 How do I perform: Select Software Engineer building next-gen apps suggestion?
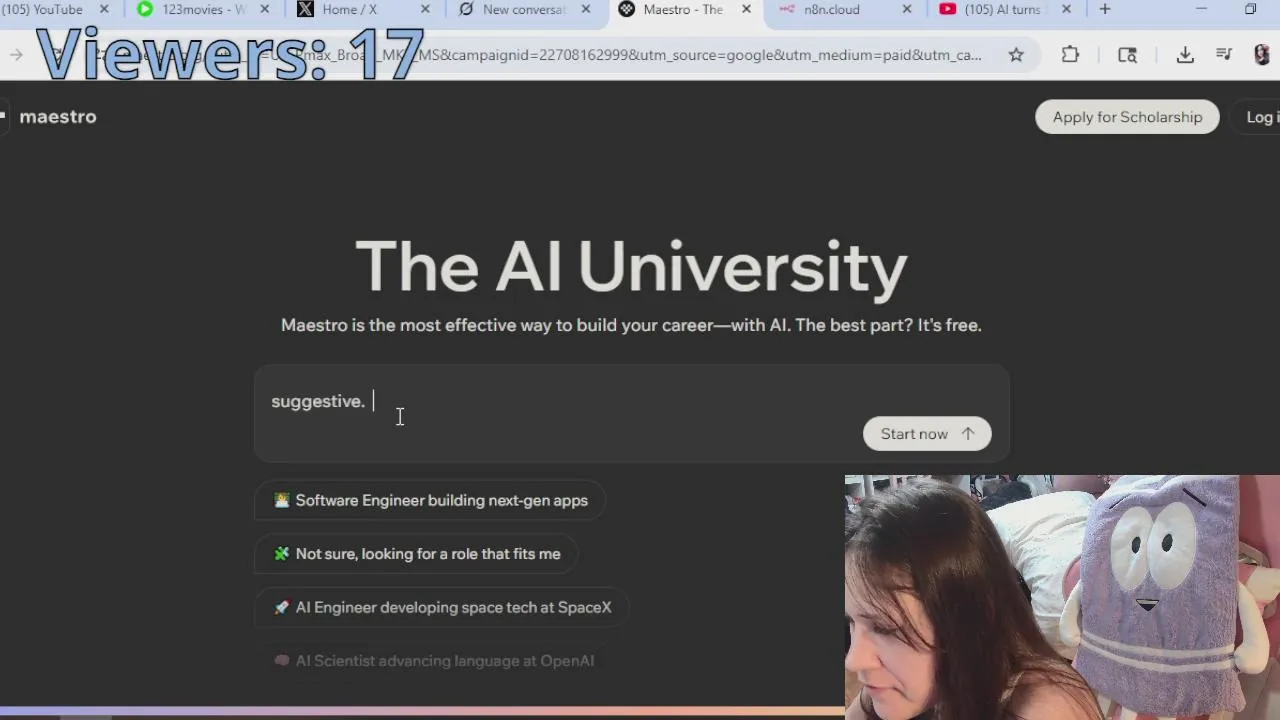tap(430, 500)
